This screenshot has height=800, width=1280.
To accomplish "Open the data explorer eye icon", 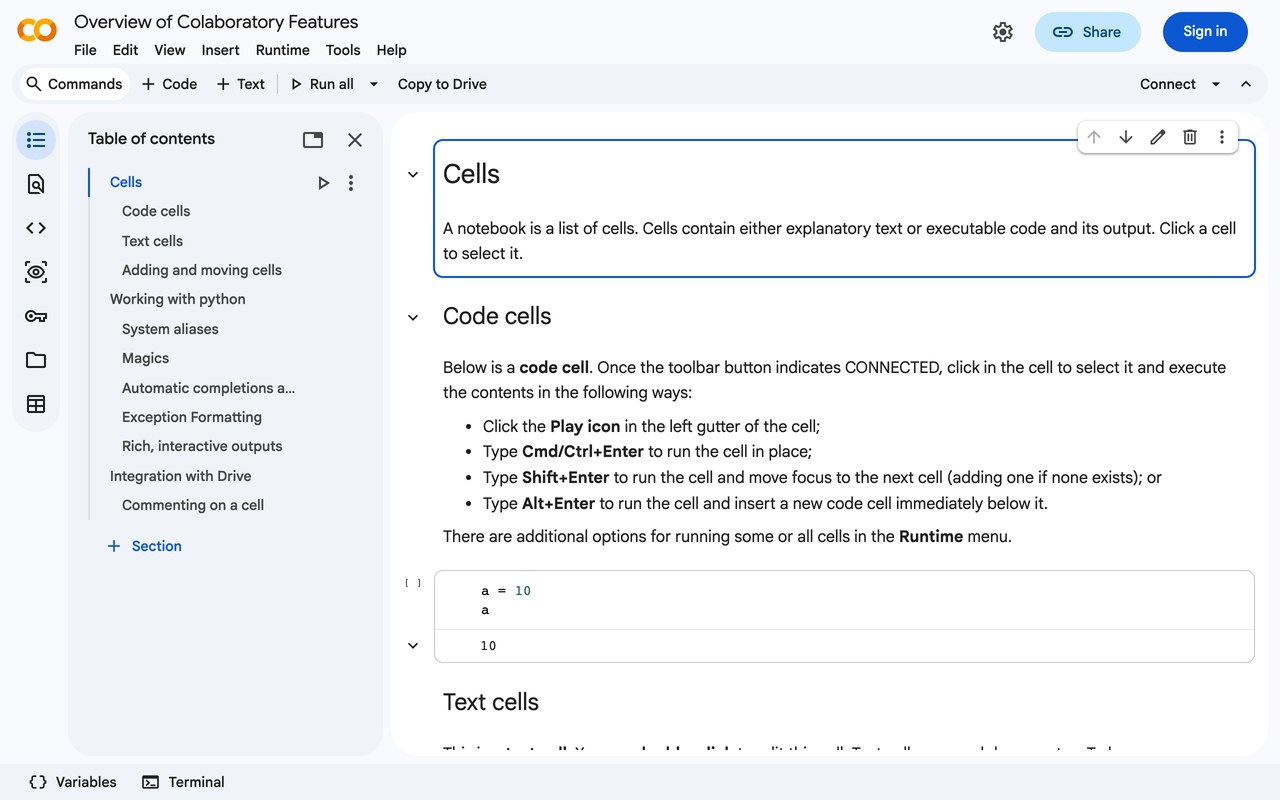I will coord(36,272).
